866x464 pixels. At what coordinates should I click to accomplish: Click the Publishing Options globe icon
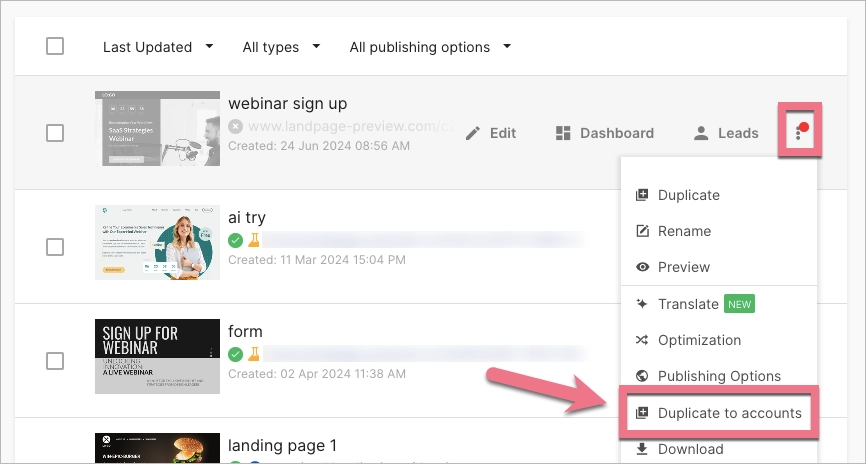[x=642, y=376]
